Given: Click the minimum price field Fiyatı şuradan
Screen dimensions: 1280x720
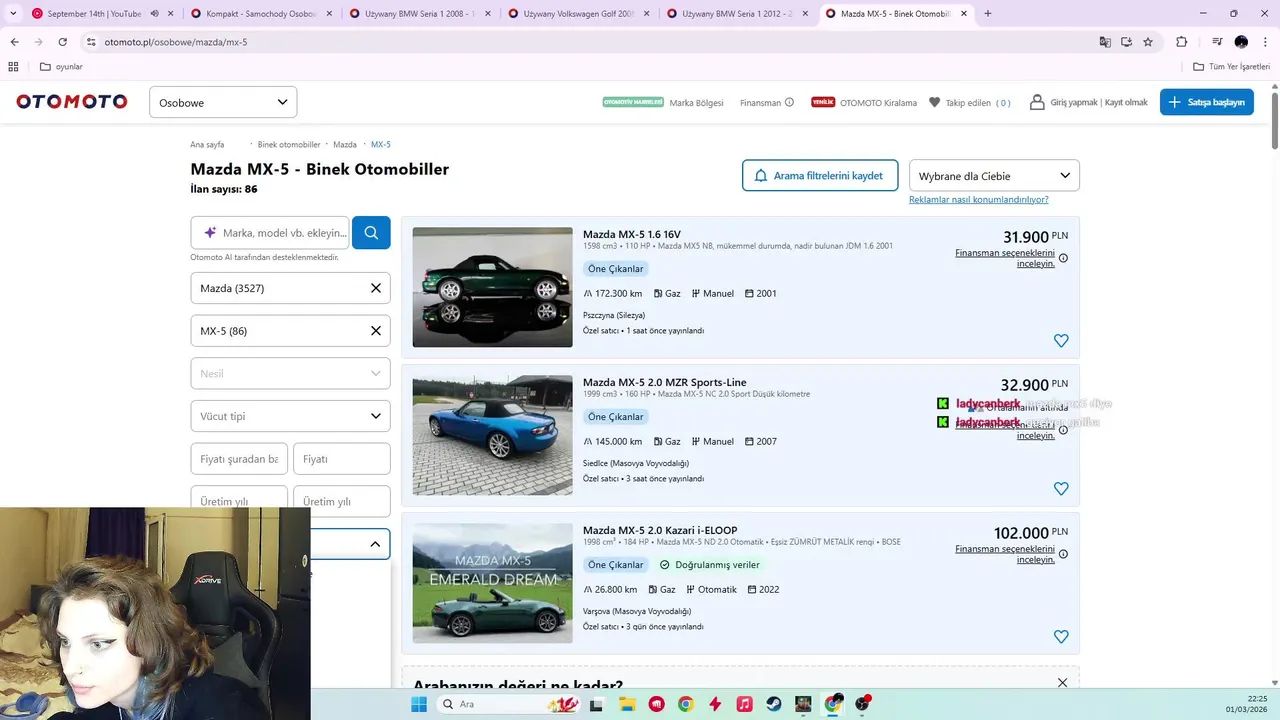Looking at the screenshot, I should click(239, 459).
